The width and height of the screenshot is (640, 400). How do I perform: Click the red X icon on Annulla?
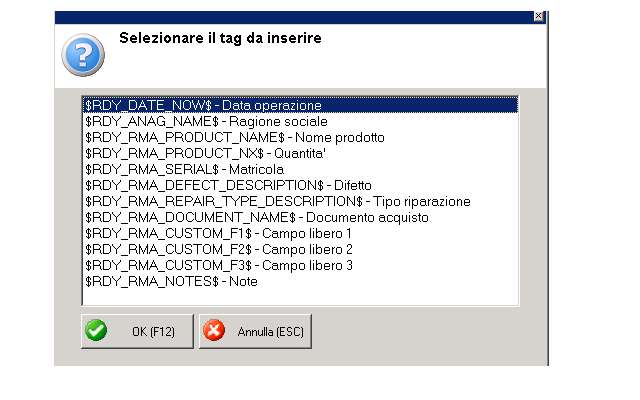click(214, 331)
